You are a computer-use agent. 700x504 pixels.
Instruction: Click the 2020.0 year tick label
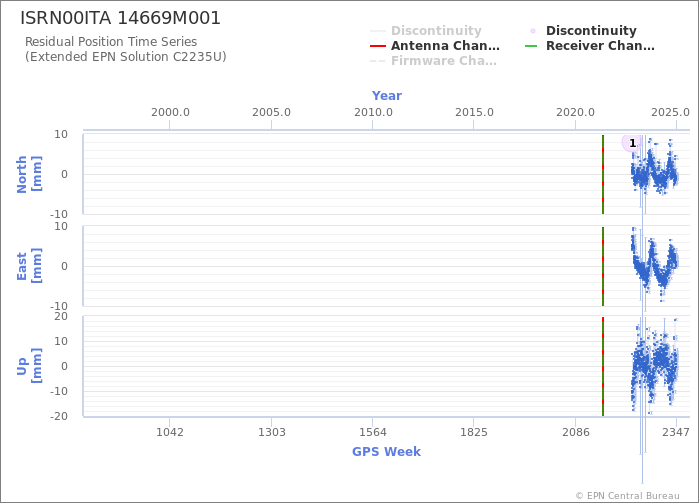point(575,112)
